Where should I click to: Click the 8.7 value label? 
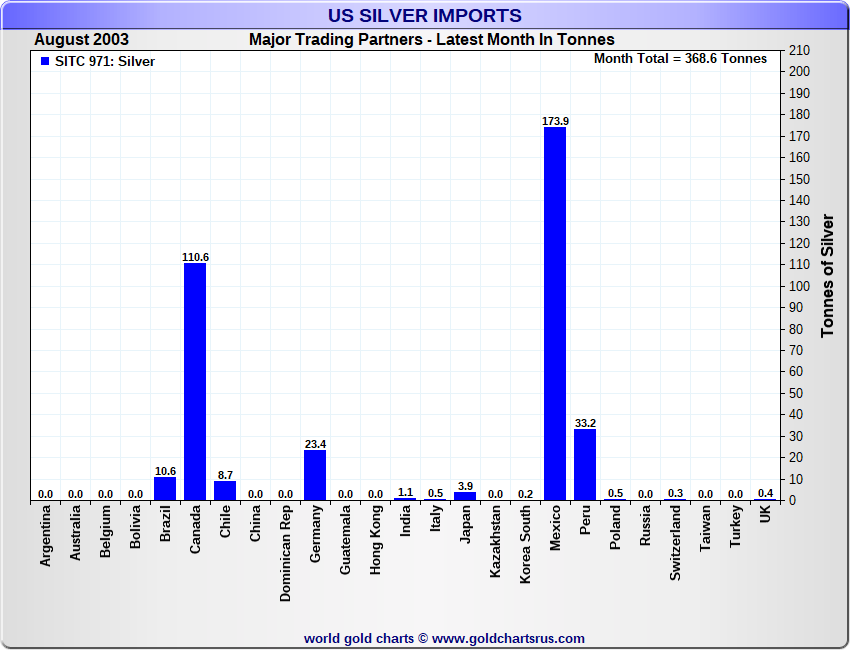[225, 475]
